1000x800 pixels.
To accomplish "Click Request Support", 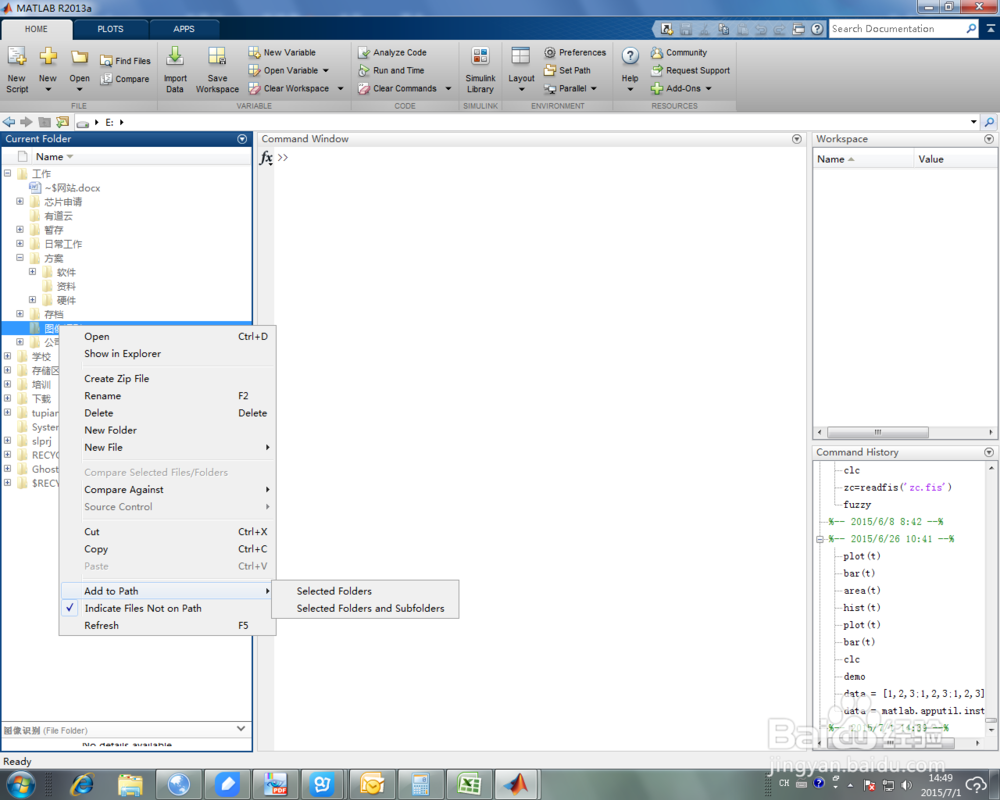I will (690, 70).
